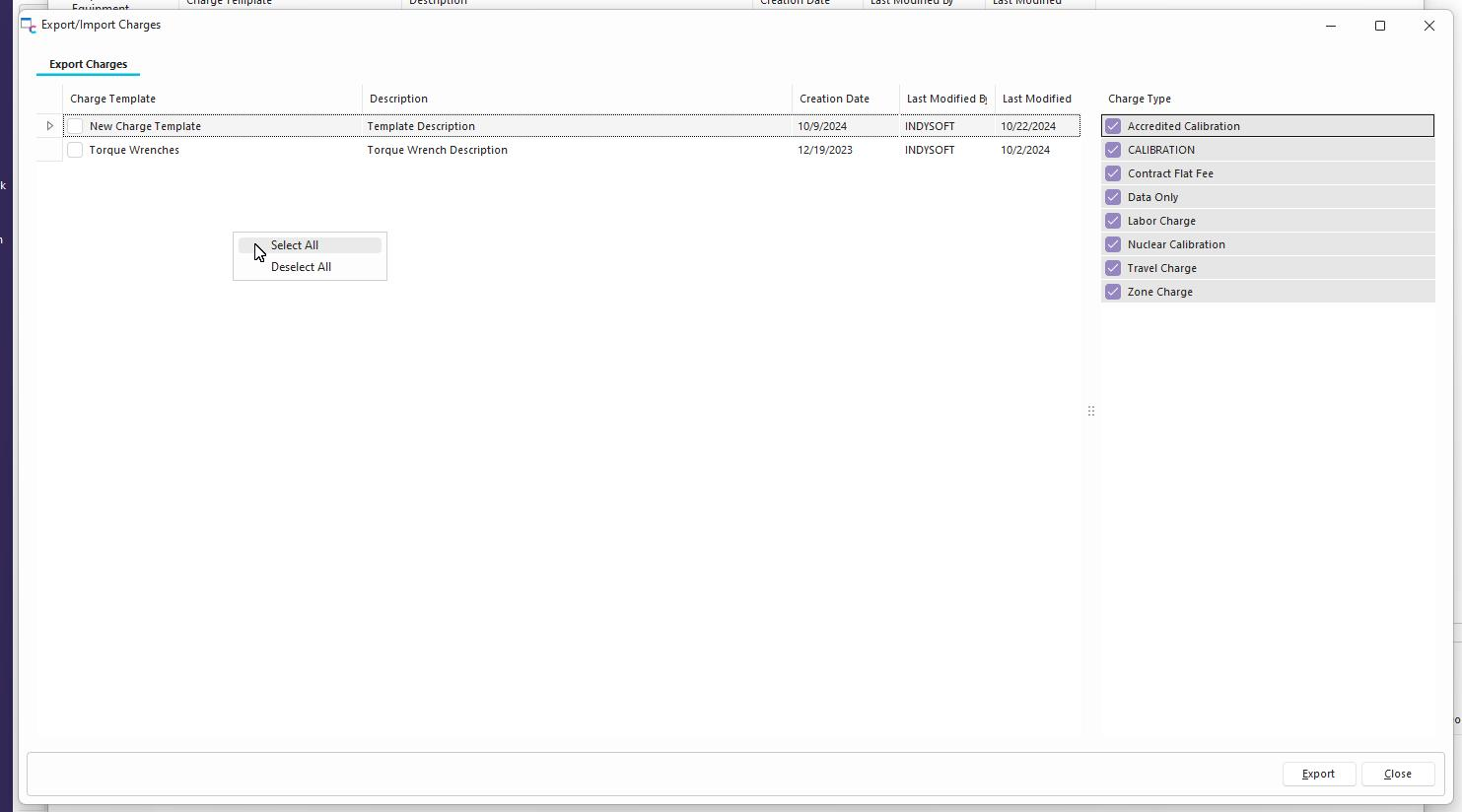This screenshot has height=812, width=1462.
Task: Check the New Charge Template checkbox
Action: point(75,126)
